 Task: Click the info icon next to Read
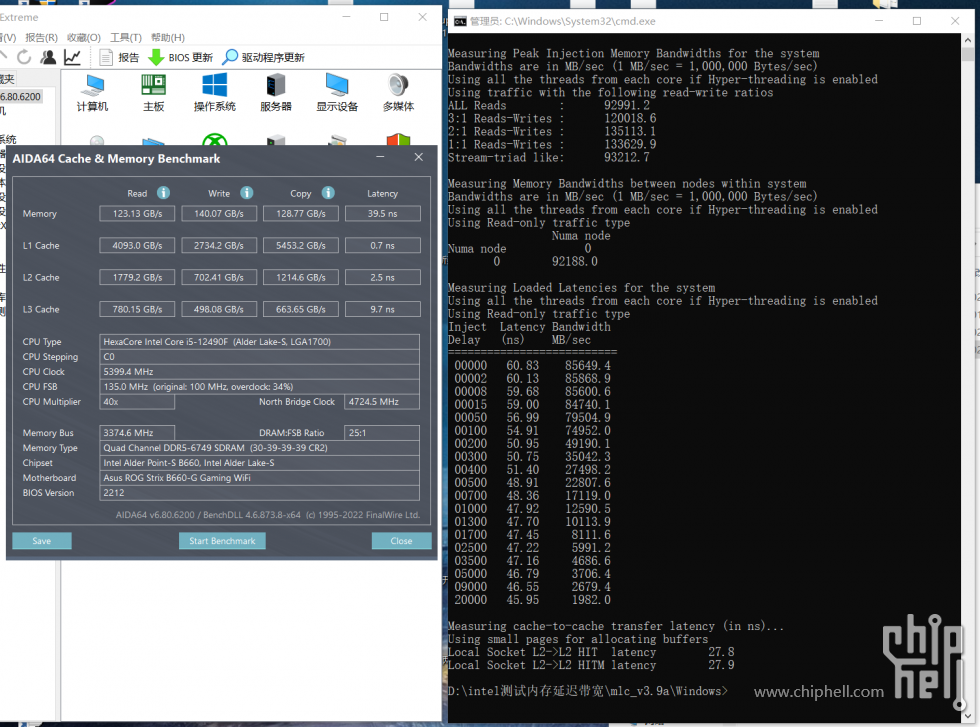point(163,193)
